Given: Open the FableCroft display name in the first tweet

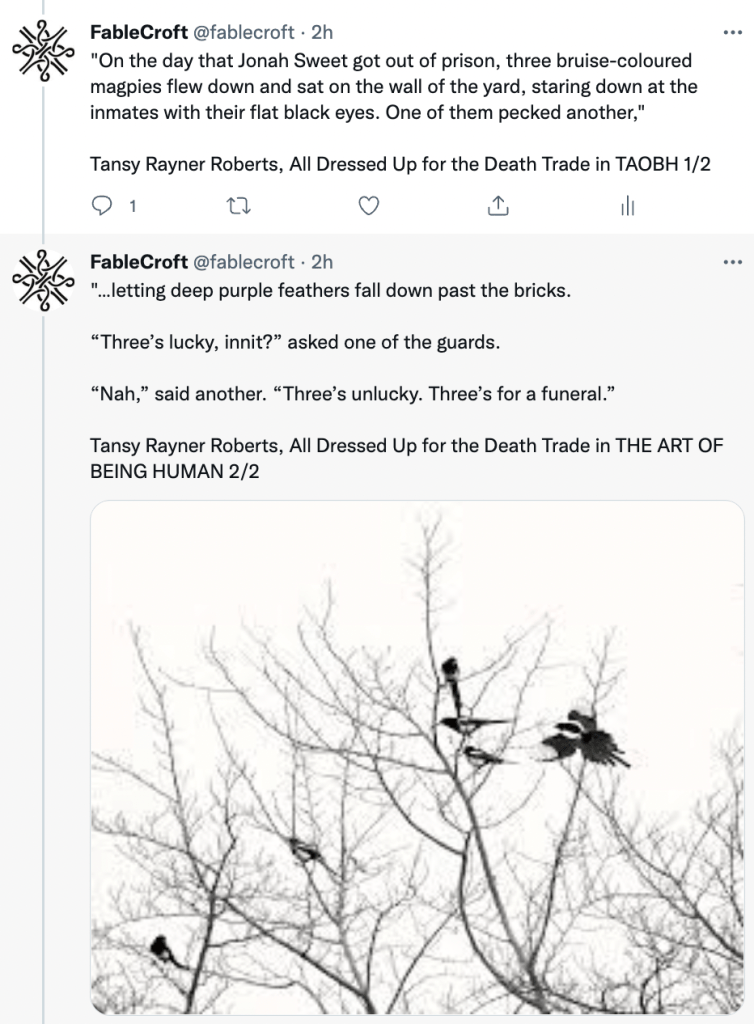Looking at the screenshot, I should click(138, 32).
